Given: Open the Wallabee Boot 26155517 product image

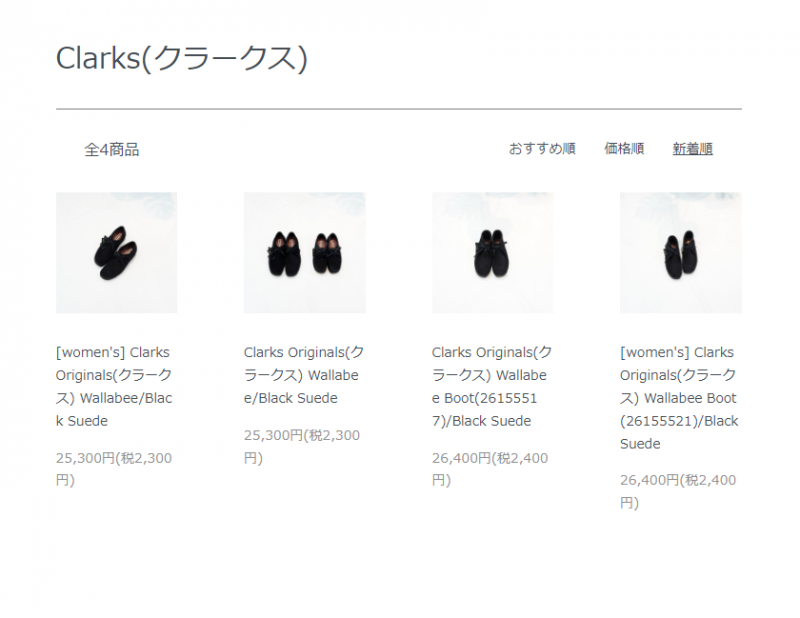Looking at the screenshot, I should (x=492, y=253).
